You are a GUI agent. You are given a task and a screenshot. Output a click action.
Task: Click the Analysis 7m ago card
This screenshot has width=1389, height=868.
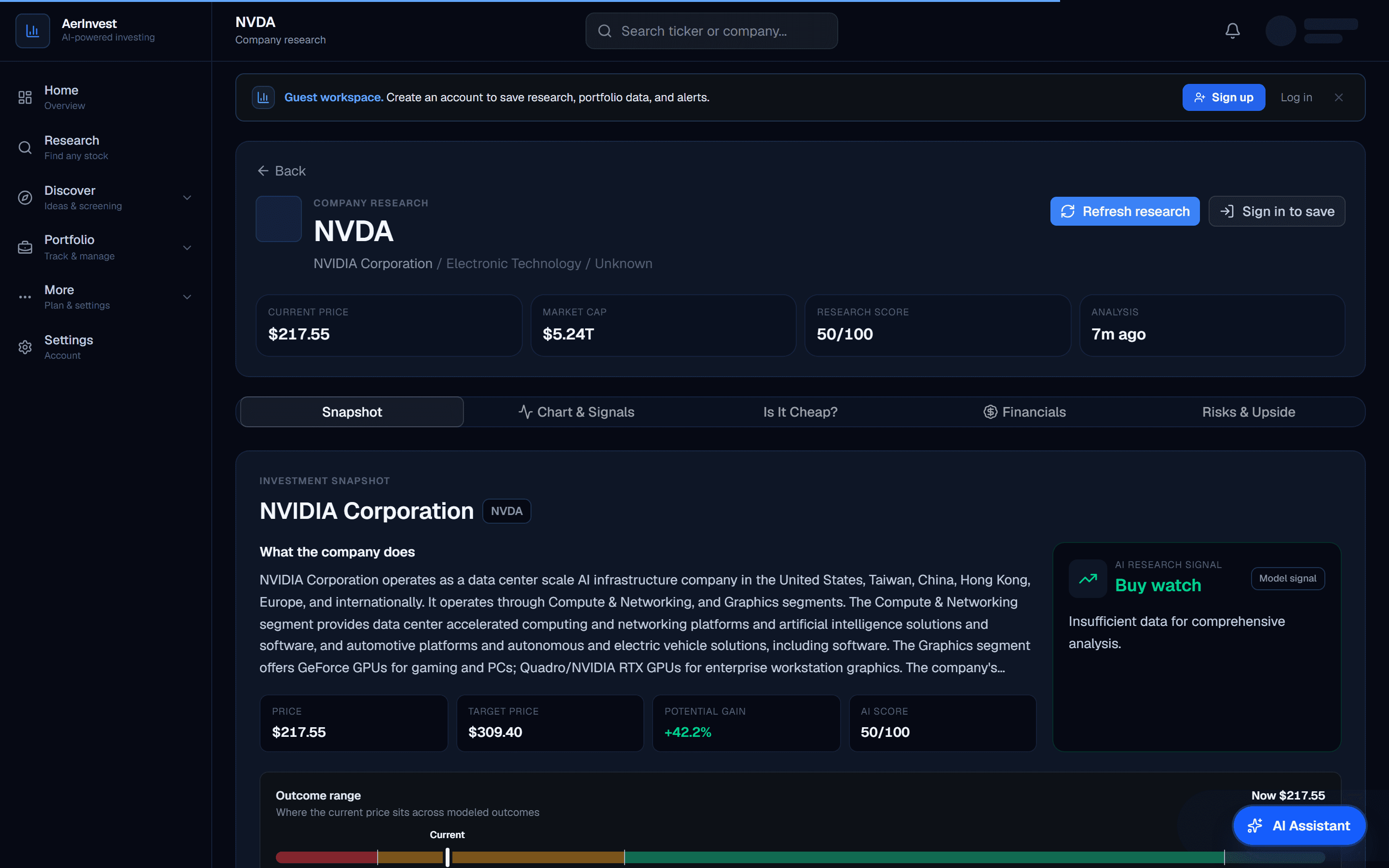pyautogui.click(x=1212, y=325)
